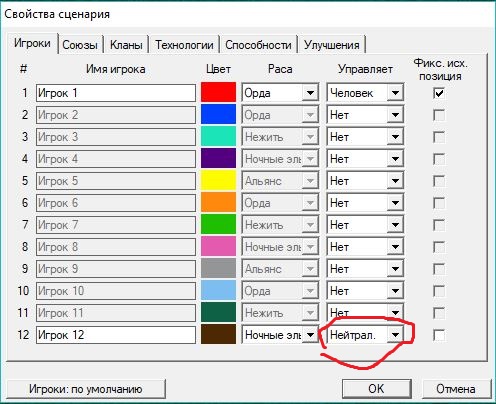Open the controller dropdown for player 10
Screen dimensions: 496x404
point(365,291)
